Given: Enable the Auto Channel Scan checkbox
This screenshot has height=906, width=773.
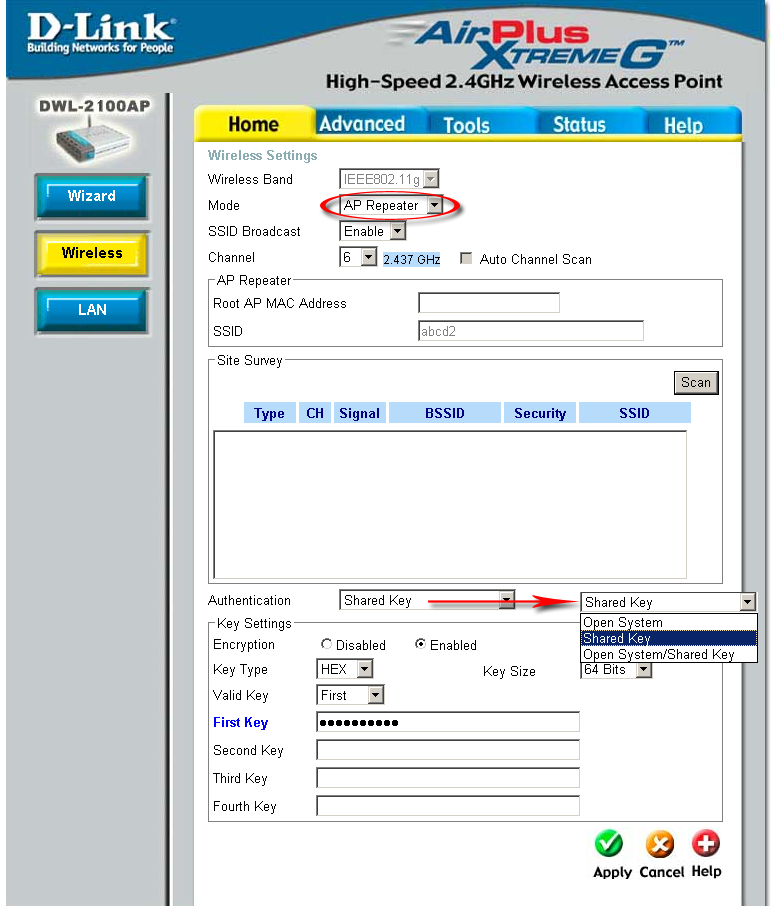Looking at the screenshot, I should pos(466,258).
